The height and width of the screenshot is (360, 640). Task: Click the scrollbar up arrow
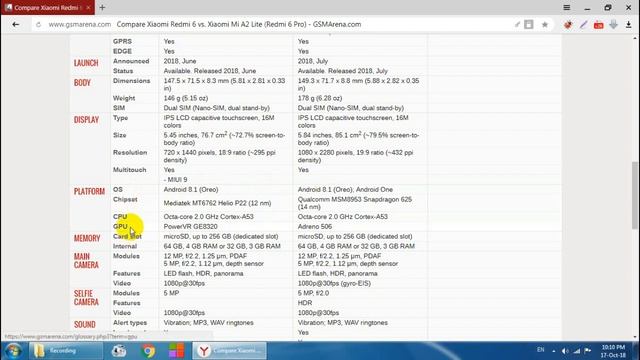coord(634,38)
